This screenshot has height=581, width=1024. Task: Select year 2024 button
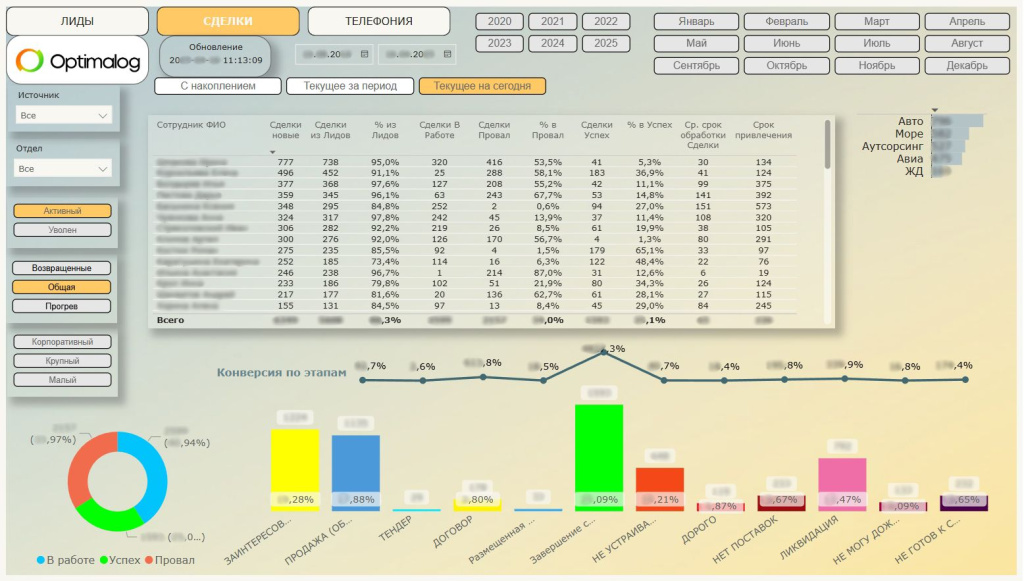552,43
